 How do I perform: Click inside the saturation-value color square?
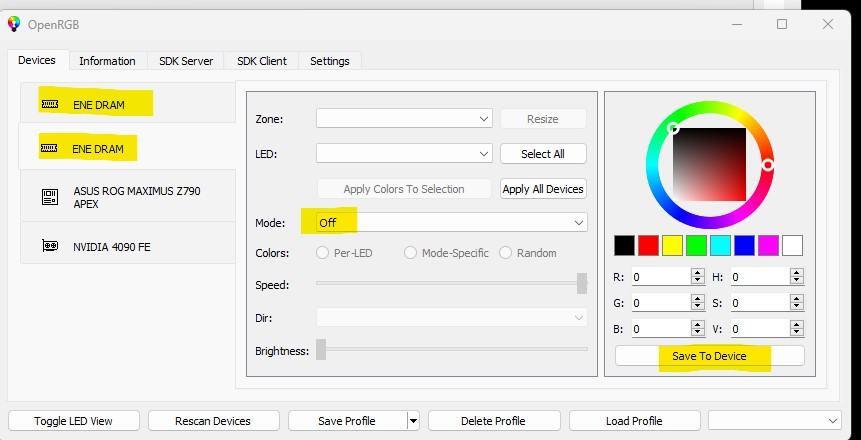tap(709, 164)
